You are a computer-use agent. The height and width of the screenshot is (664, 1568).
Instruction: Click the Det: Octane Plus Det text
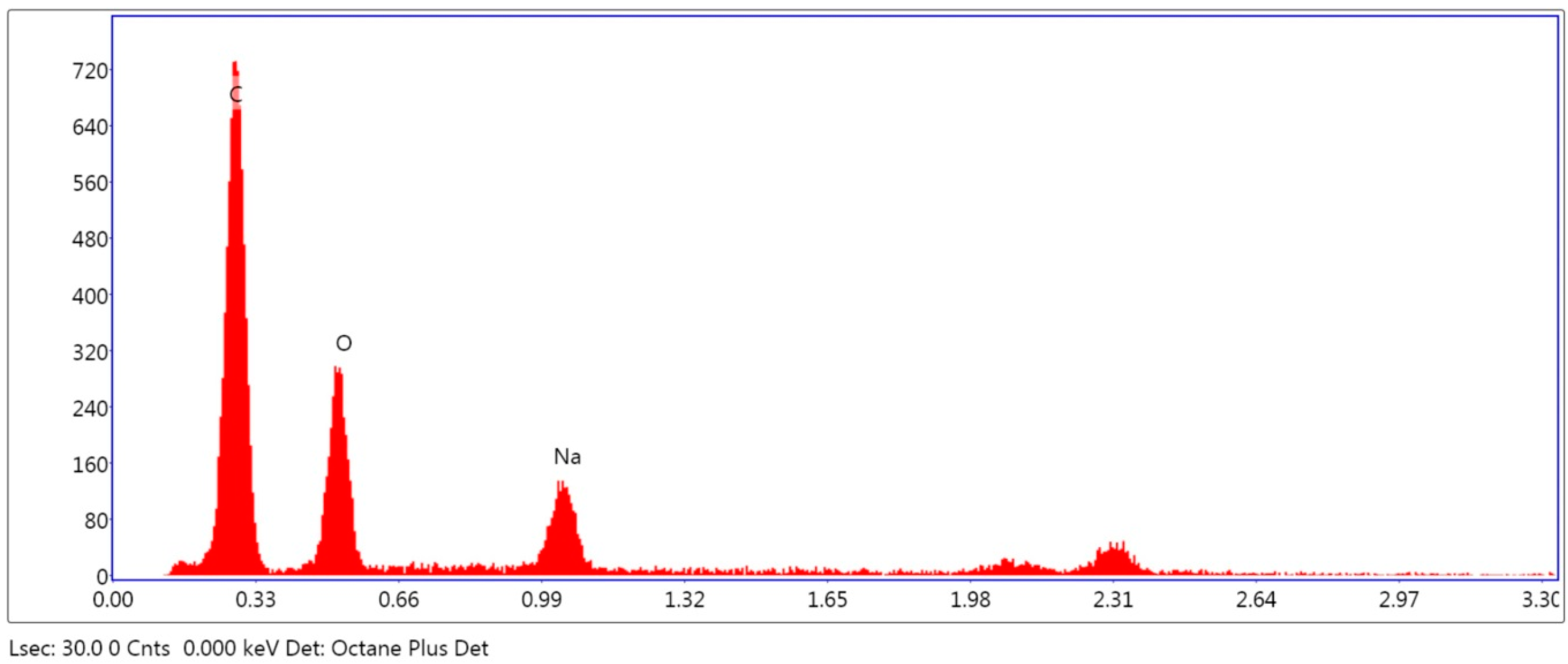(x=387, y=649)
